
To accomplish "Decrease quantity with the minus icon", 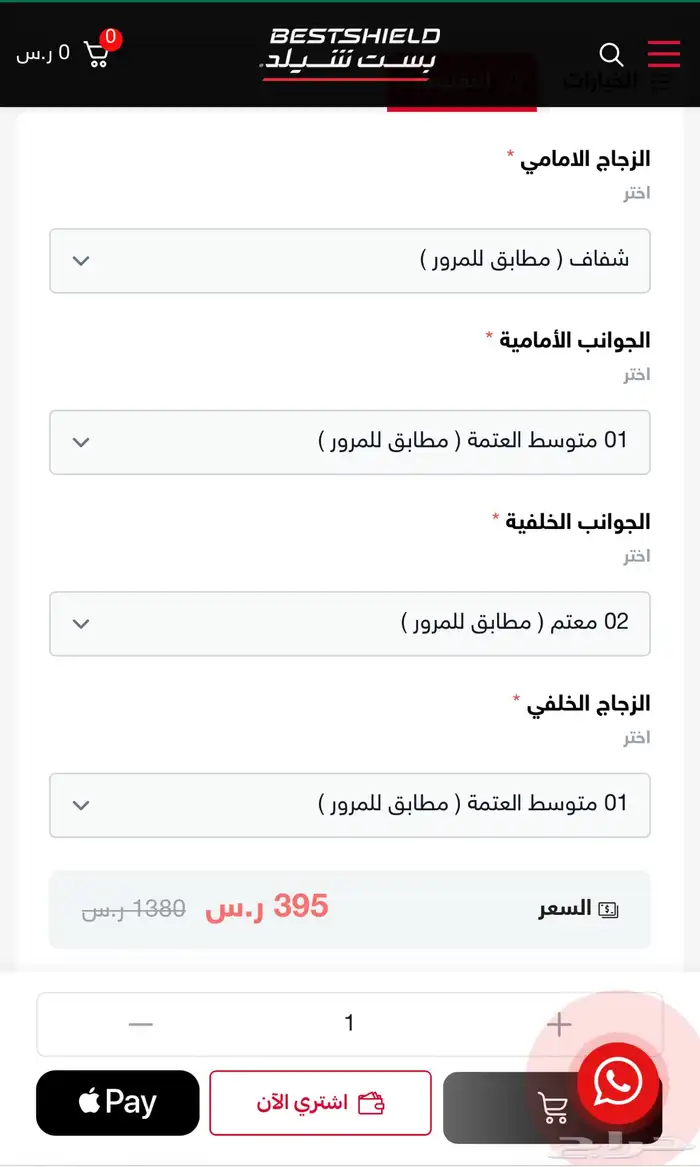I will tap(141, 1024).
